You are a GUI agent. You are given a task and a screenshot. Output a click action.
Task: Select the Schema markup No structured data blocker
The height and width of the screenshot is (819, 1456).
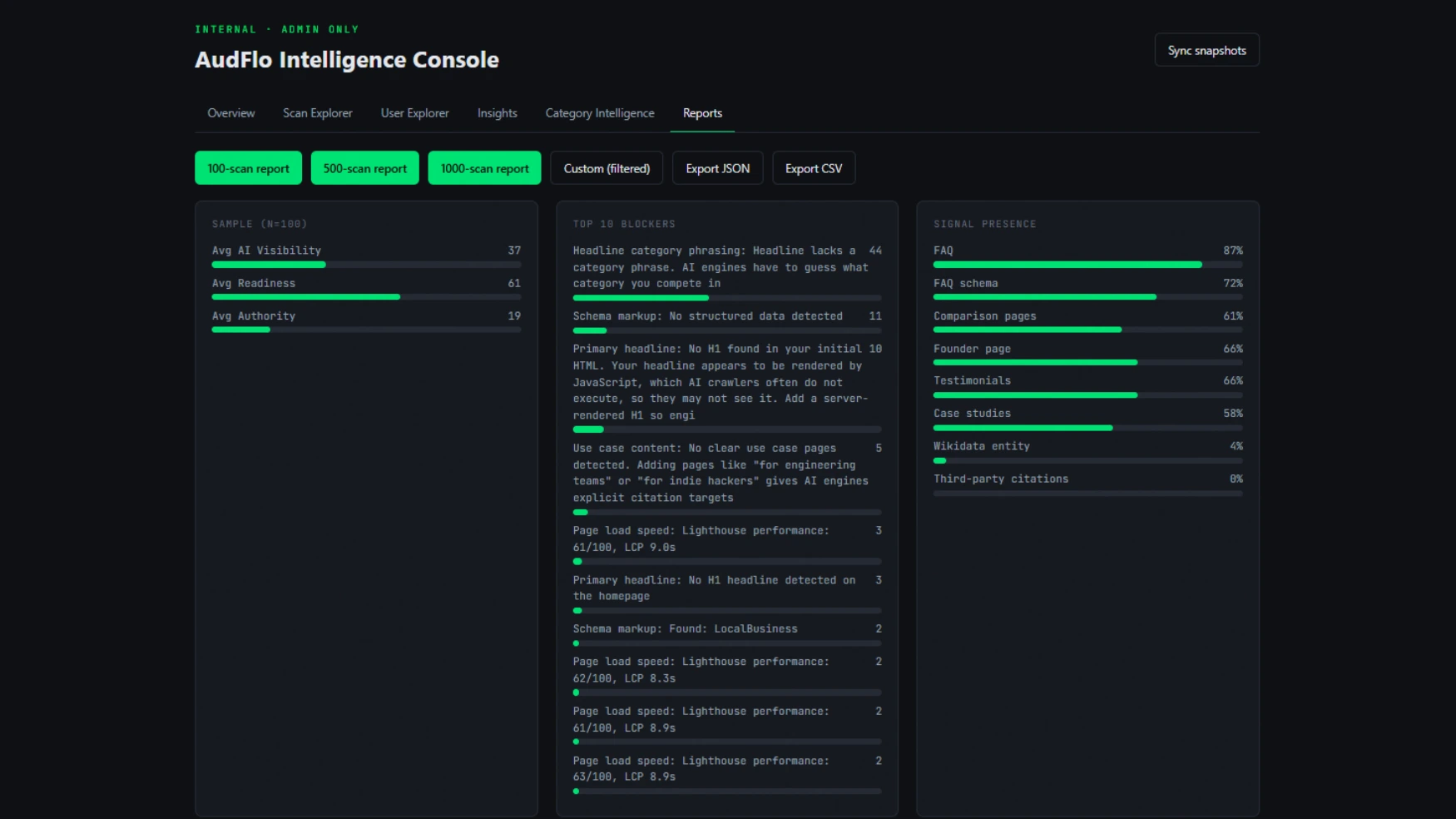click(727, 322)
